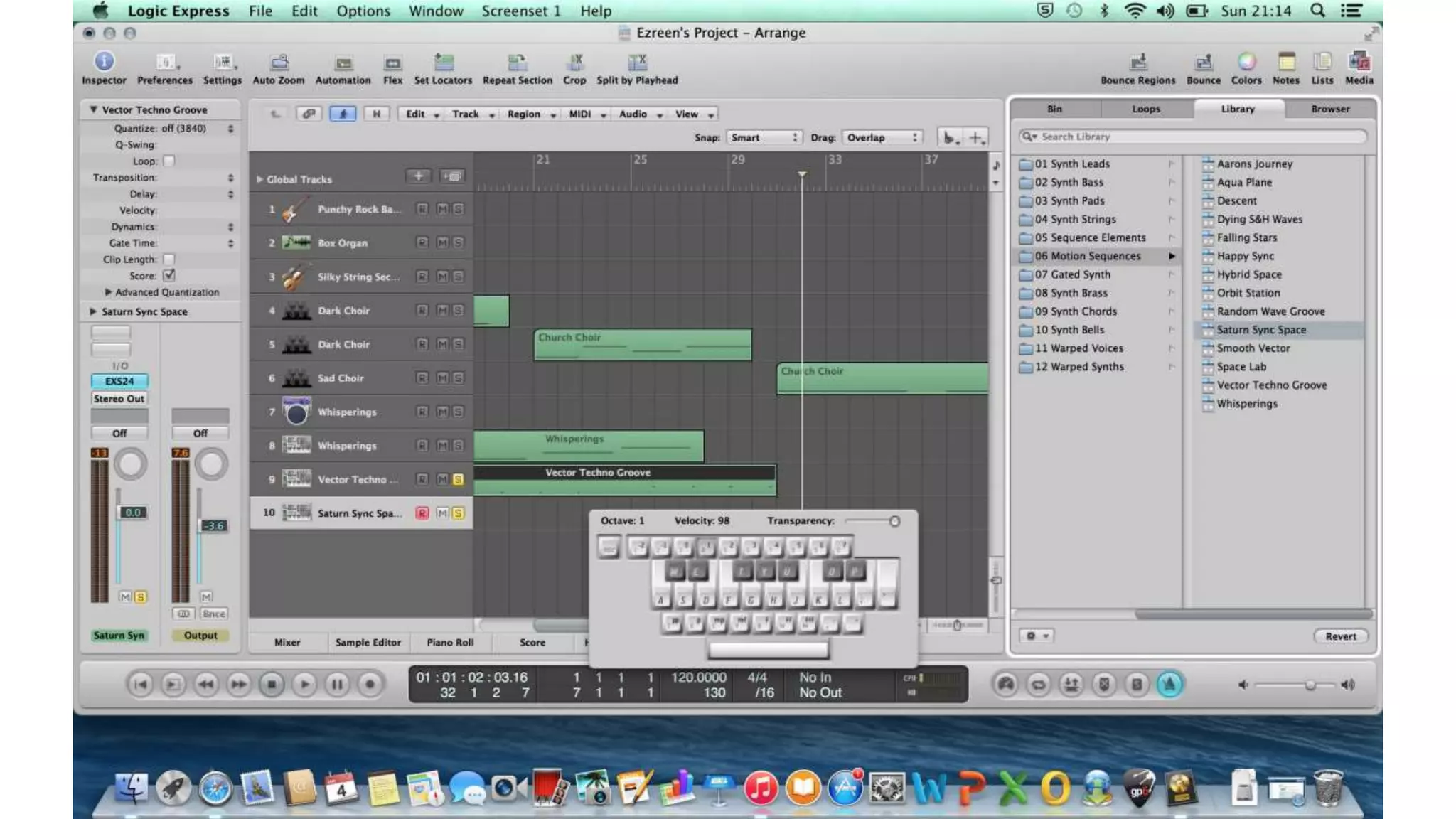Enable the Loop checkbox in inspector
Viewport: 1456px width, 819px height.
tap(169, 161)
